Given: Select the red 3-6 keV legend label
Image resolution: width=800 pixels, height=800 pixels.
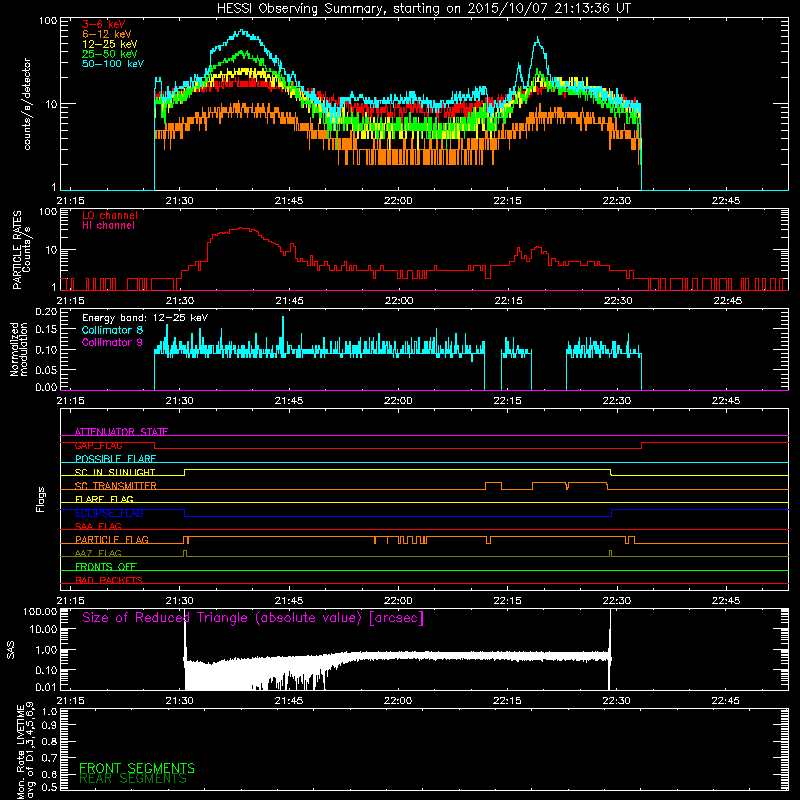Looking at the screenshot, I should (x=103, y=24).
